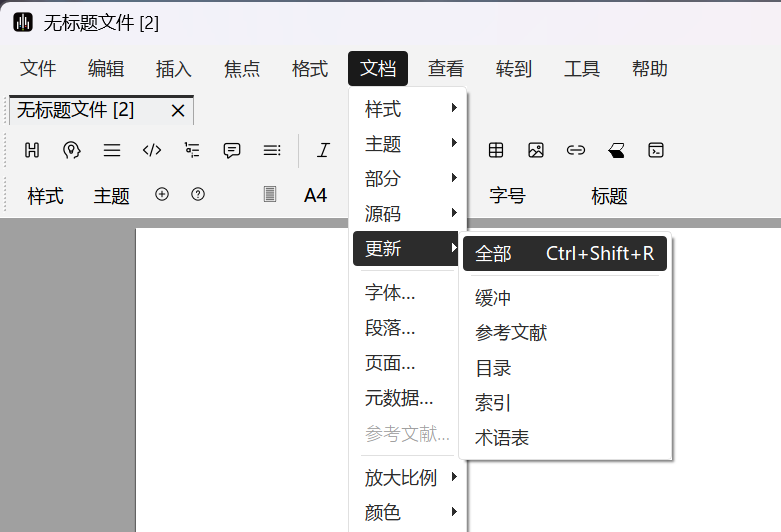The height and width of the screenshot is (532, 781).
Task: Click the insert image icon
Action: click(536, 150)
